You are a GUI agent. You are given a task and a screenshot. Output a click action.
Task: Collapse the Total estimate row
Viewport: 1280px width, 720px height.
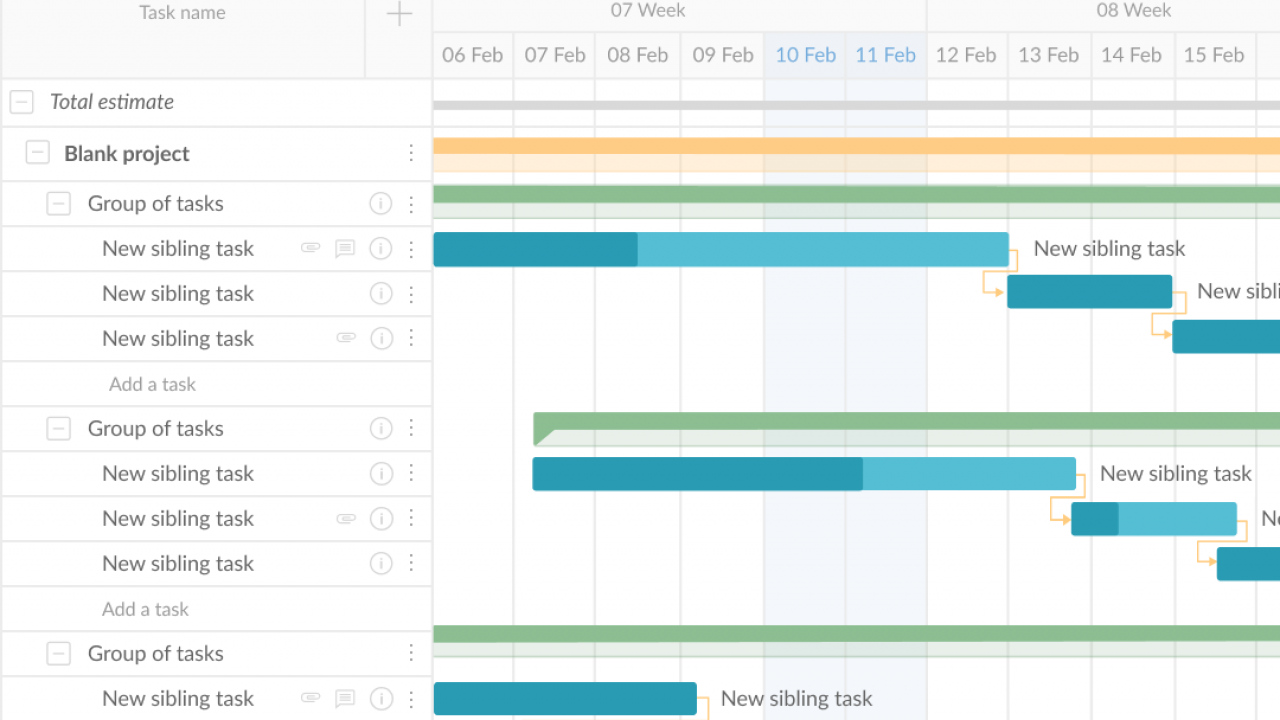[x=22, y=102]
